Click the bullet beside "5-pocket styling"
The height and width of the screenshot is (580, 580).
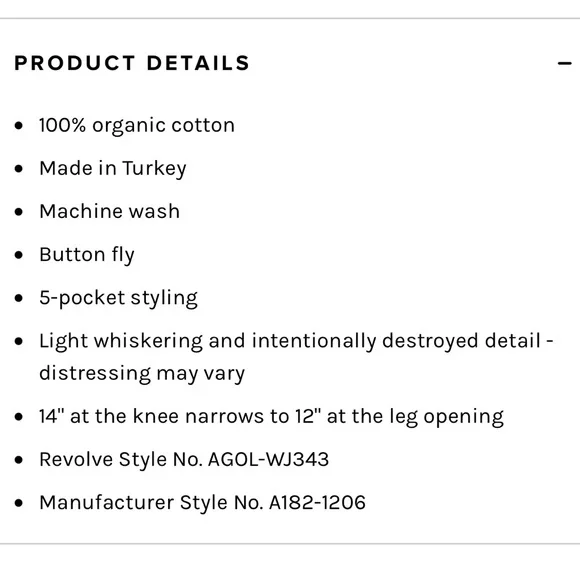pos(18,298)
